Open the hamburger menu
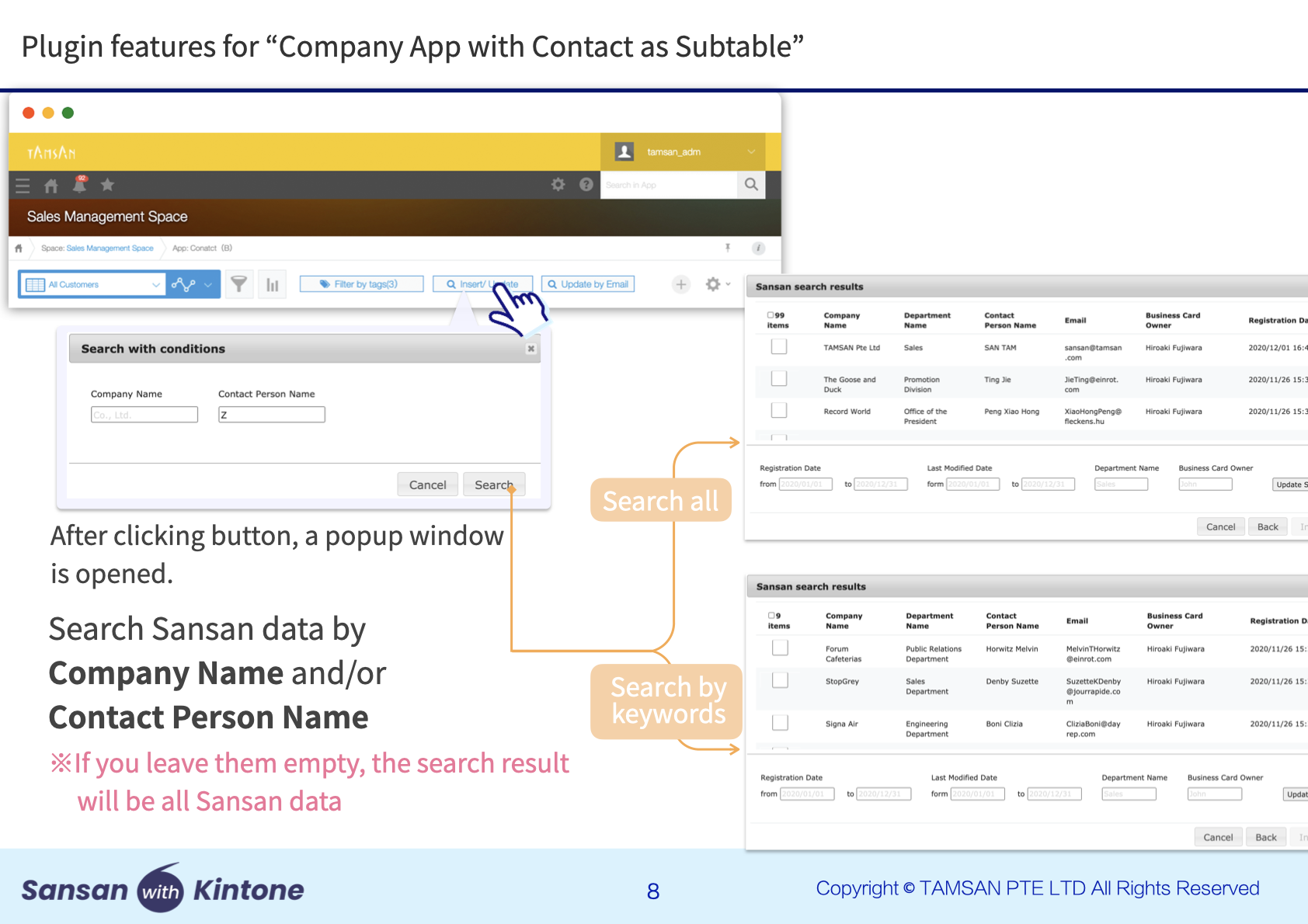 pyautogui.click(x=23, y=185)
